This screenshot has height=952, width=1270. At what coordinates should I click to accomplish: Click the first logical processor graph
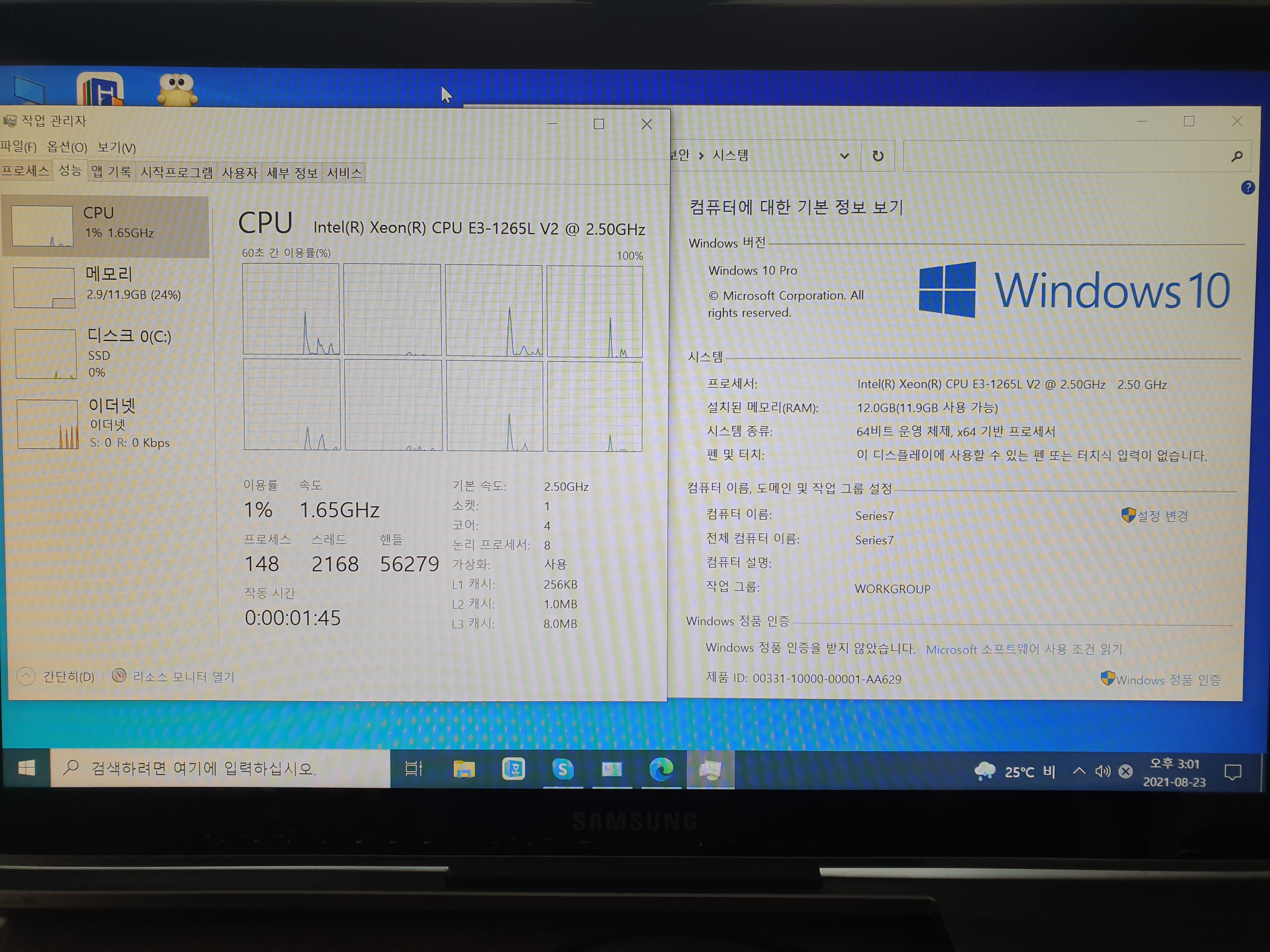(291, 309)
